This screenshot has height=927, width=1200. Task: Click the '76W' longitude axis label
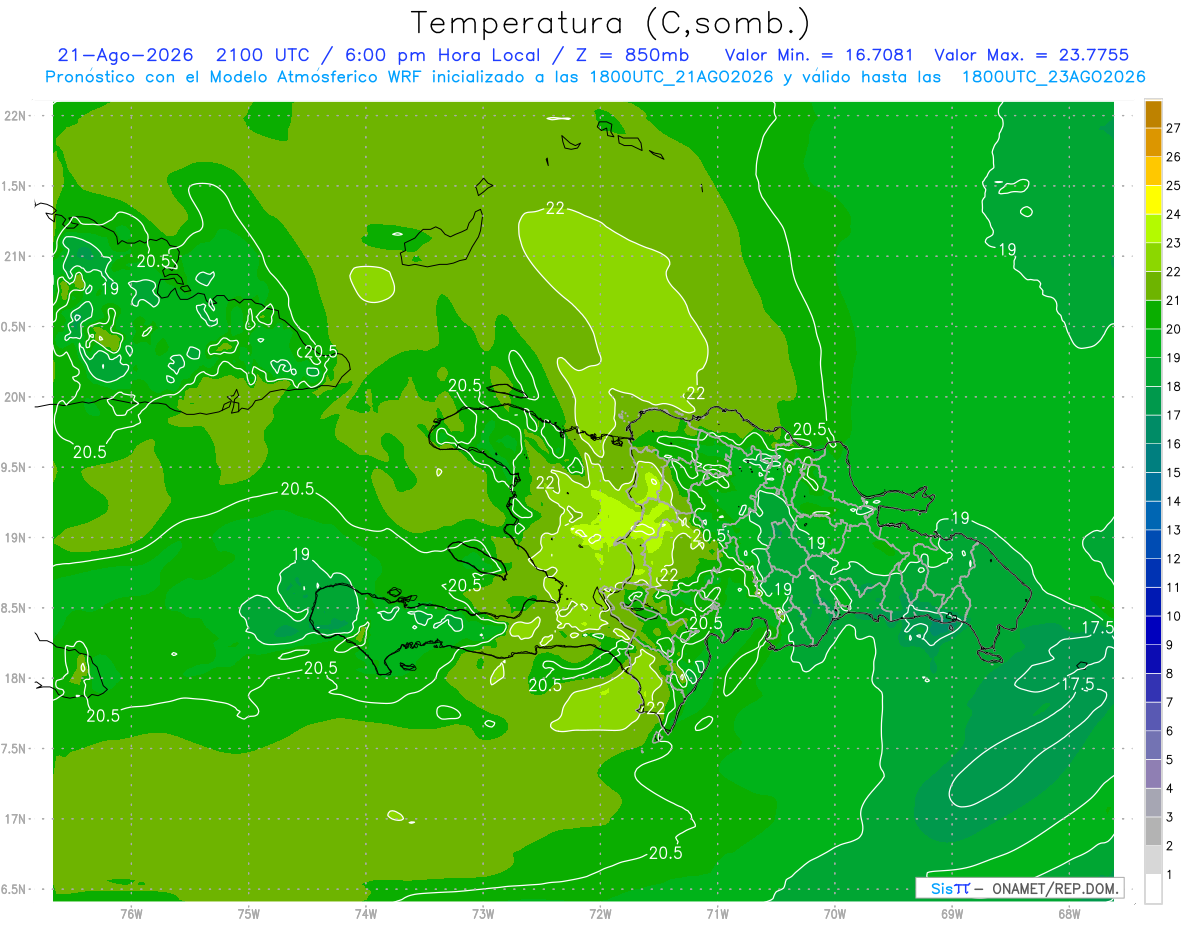pyautogui.click(x=131, y=914)
